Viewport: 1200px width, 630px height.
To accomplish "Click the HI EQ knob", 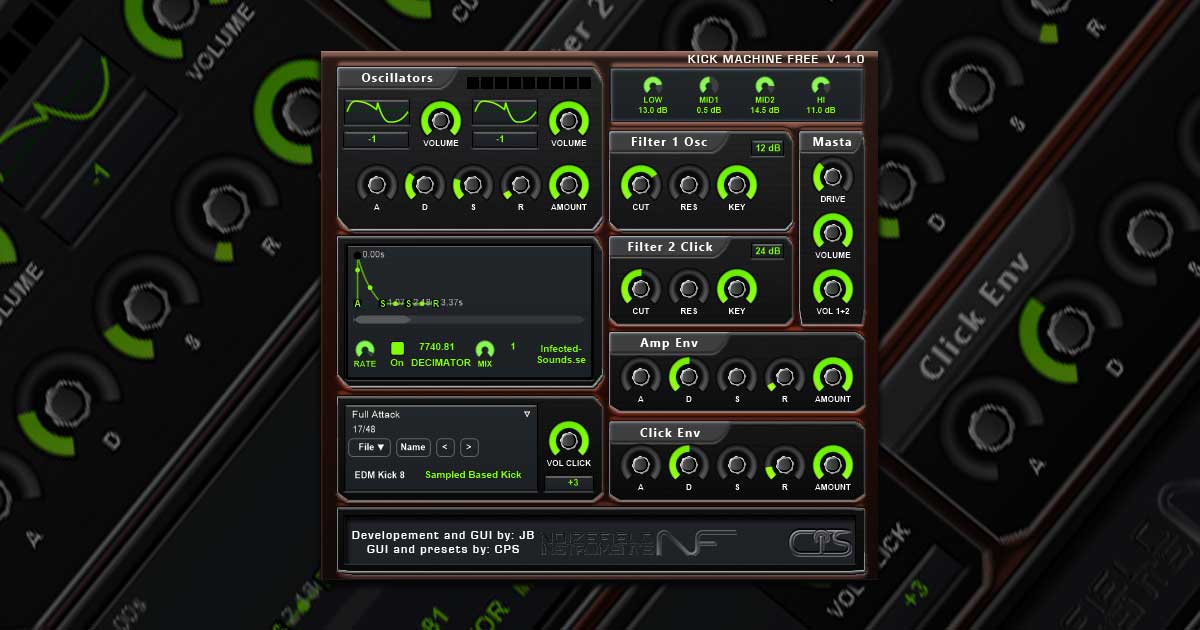I will (x=820, y=87).
